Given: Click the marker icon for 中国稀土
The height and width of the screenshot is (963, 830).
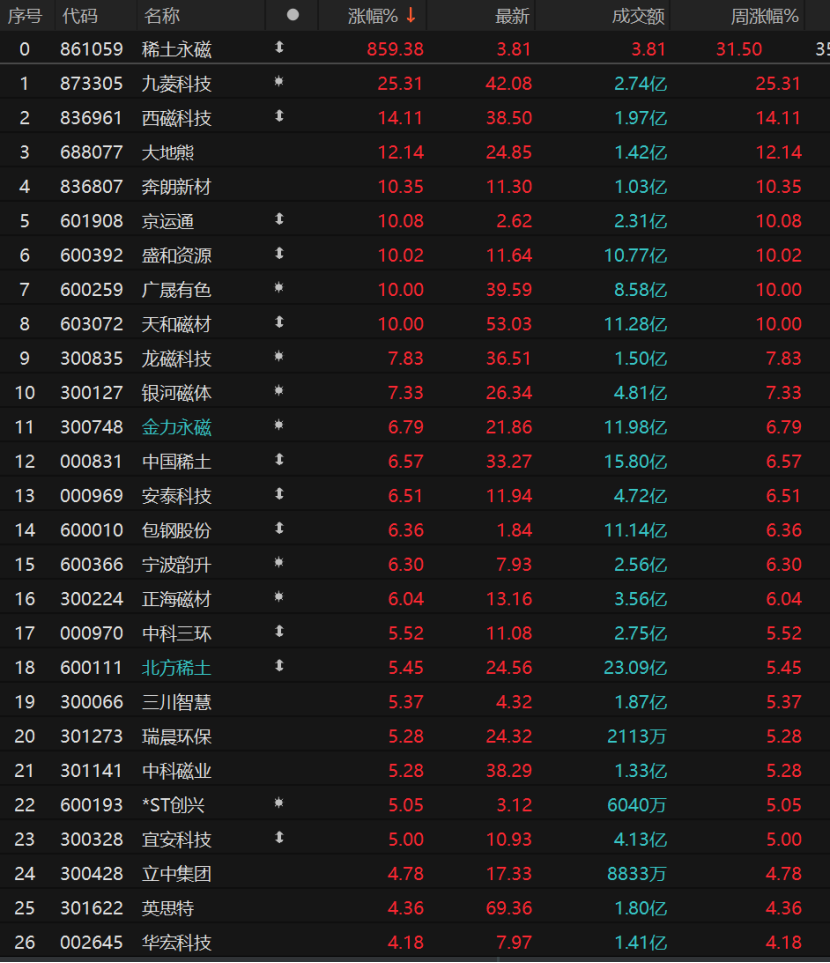Looking at the screenshot, I should click(280, 460).
